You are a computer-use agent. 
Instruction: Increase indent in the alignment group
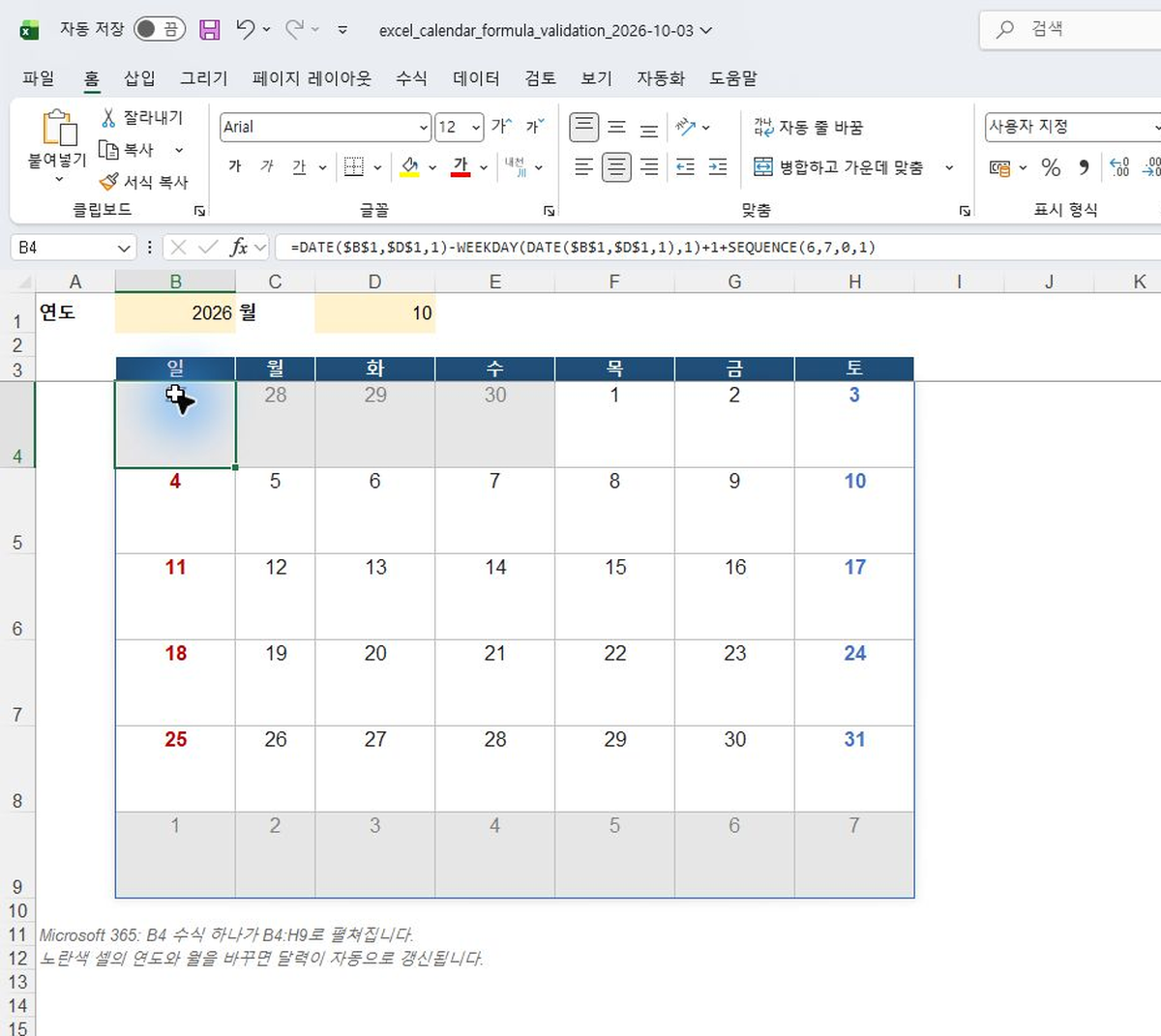pos(718,167)
